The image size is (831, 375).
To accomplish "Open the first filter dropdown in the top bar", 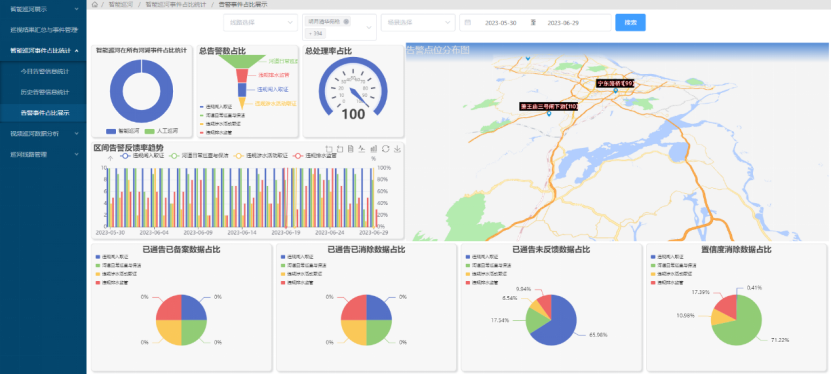I will pos(260,23).
